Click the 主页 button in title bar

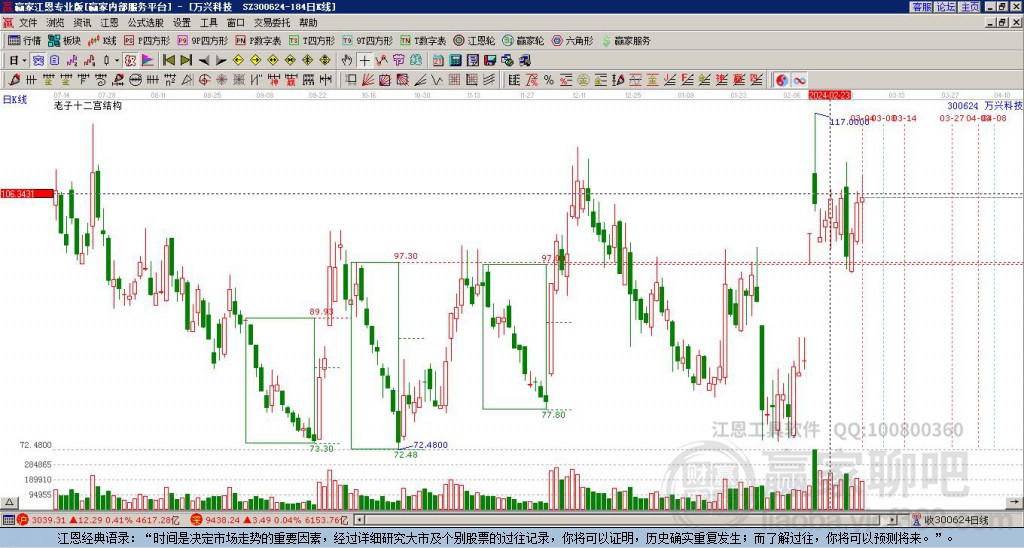[x=970, y=7]
